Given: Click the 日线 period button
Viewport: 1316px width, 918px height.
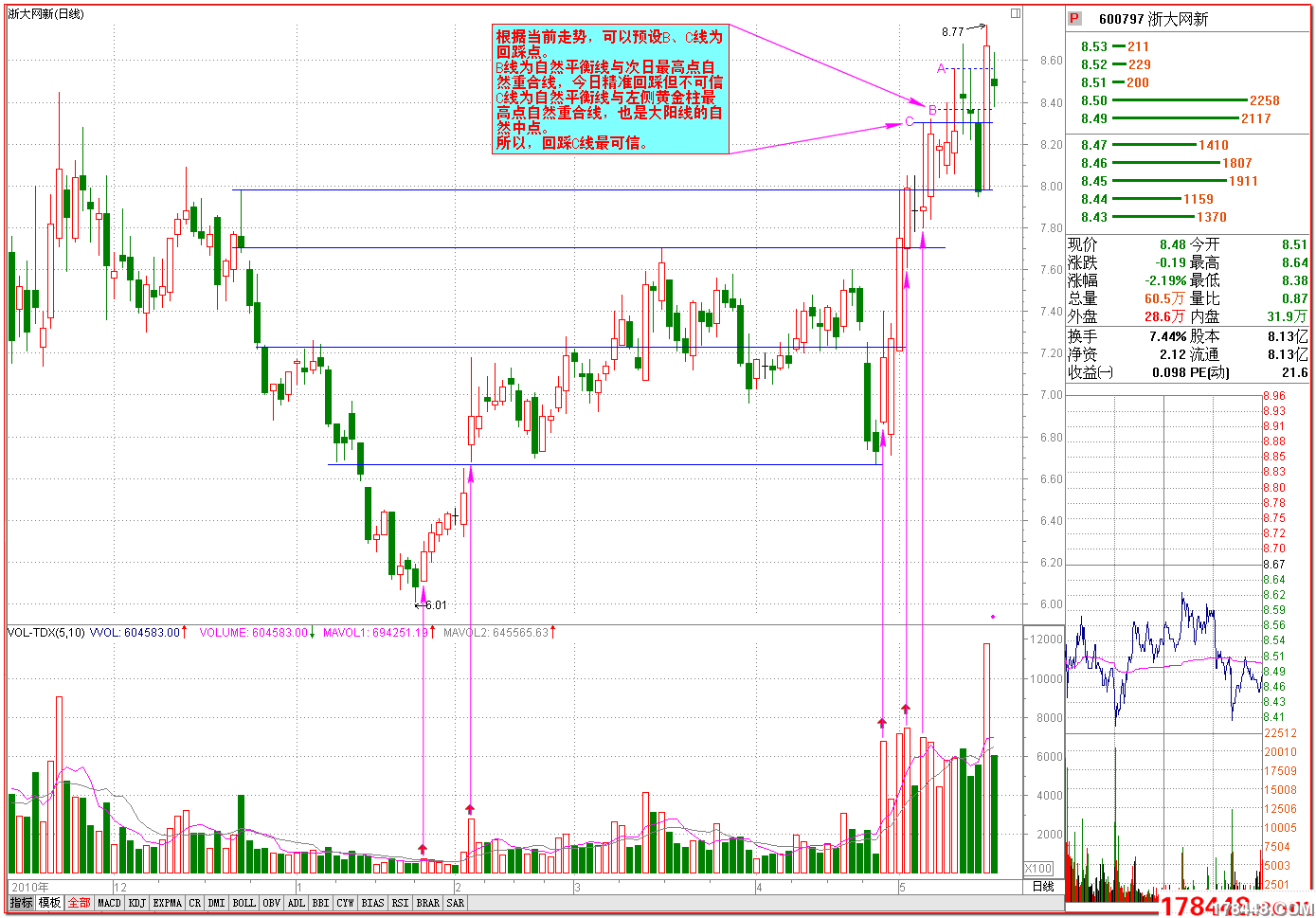Looking at the screenshot, I should [1043, 887].
